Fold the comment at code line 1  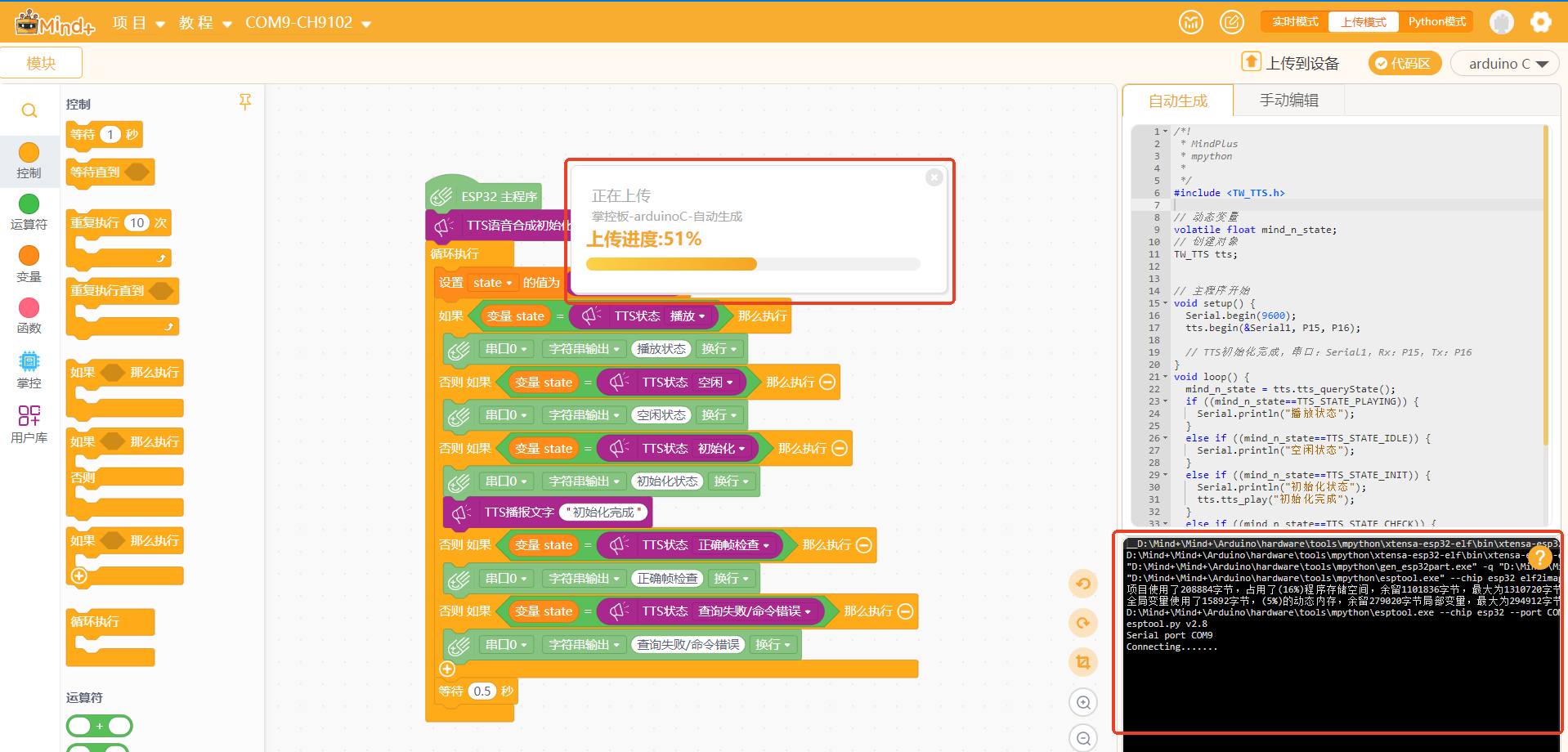tap(1166, 132)
